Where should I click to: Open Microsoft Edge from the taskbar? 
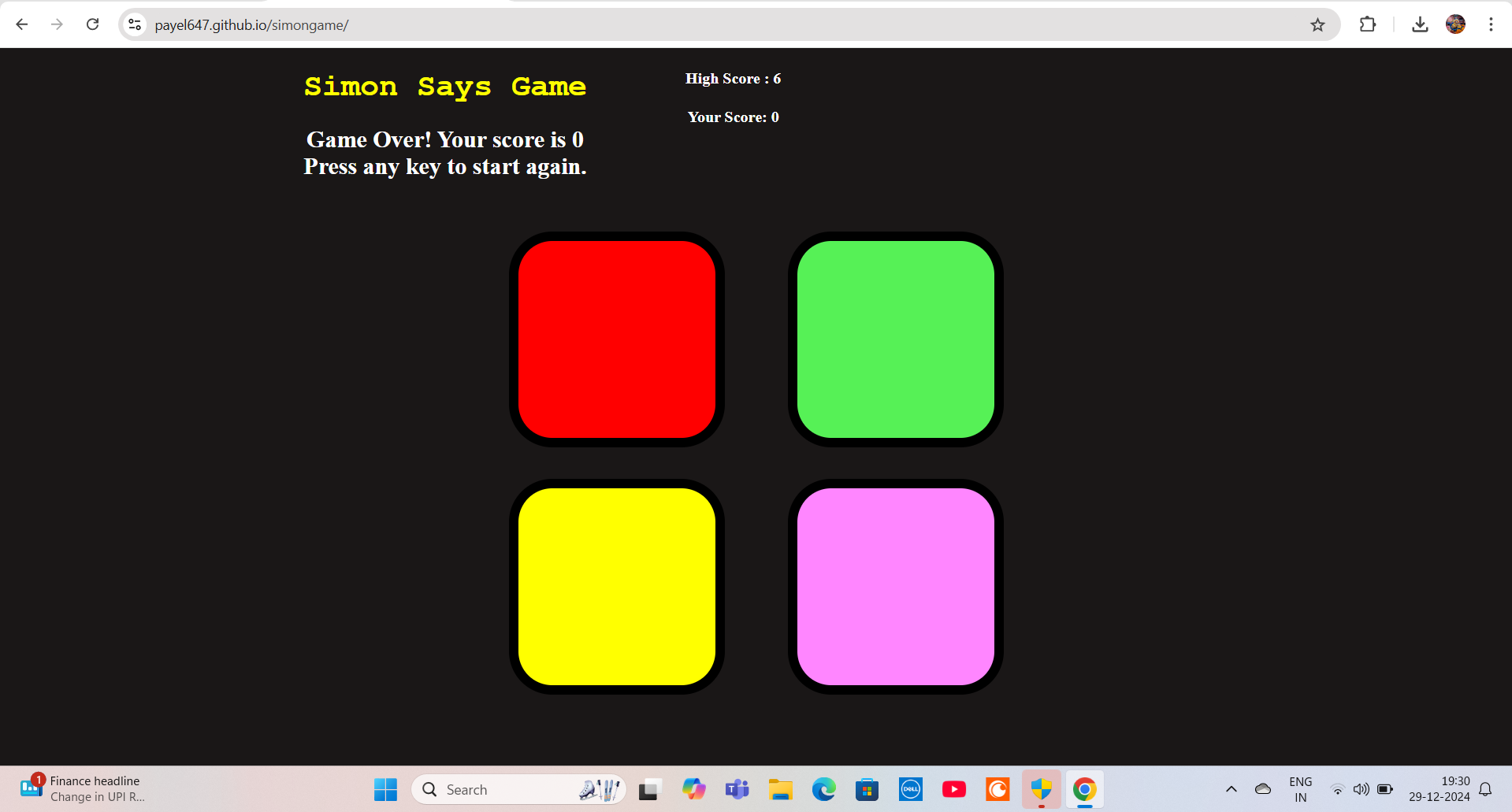(x=823, y=789)
